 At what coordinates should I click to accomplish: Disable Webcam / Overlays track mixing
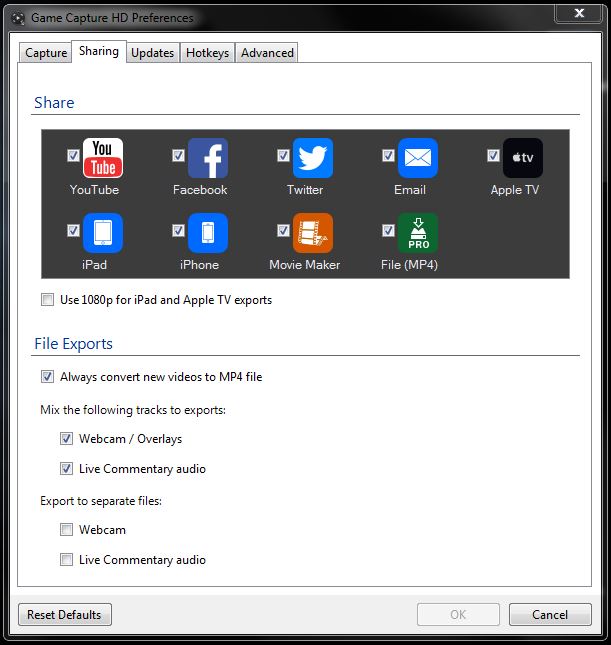[x=66, y=439]
